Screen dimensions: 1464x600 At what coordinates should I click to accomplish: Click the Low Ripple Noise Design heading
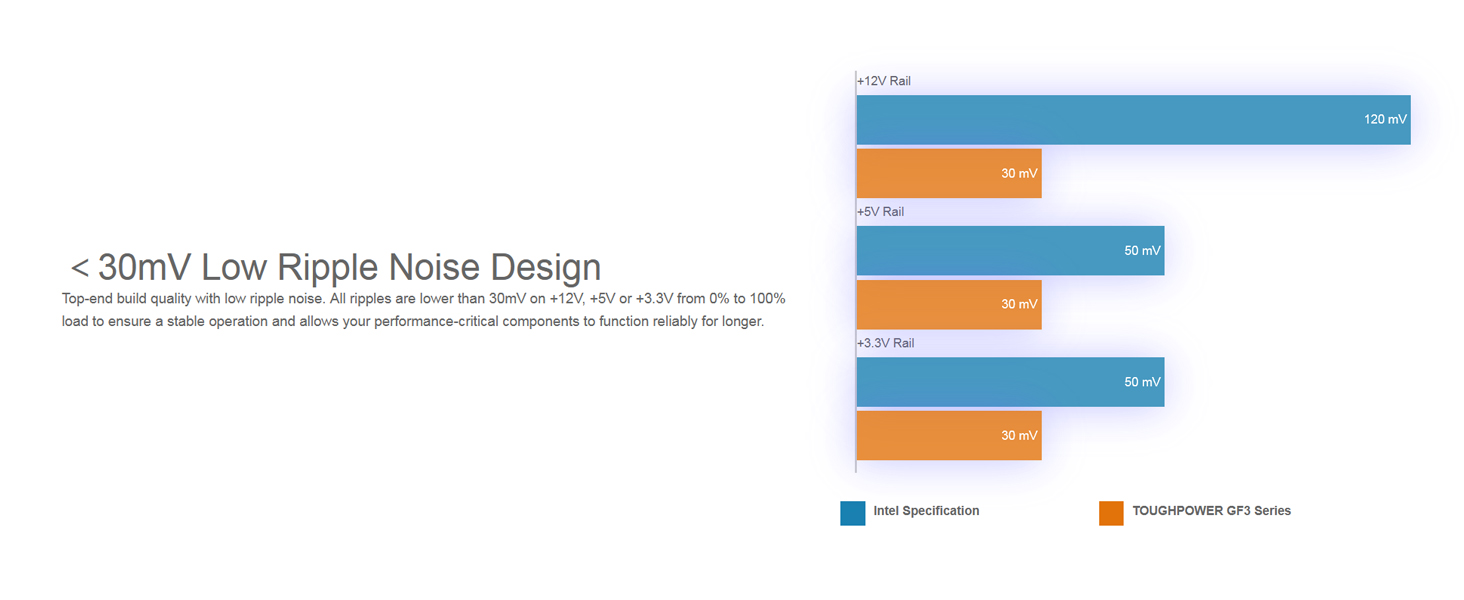pos(336,268)
